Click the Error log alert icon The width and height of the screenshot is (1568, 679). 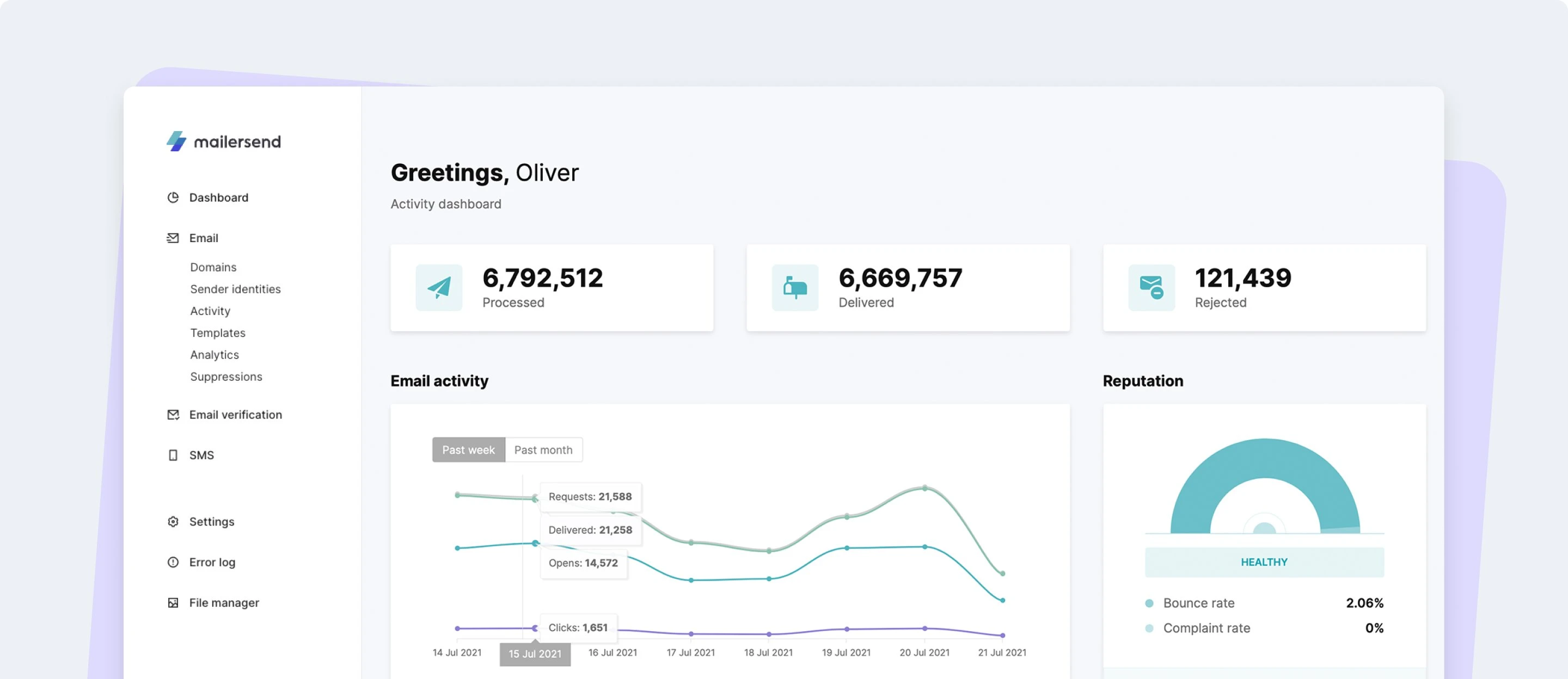(173, 562)
